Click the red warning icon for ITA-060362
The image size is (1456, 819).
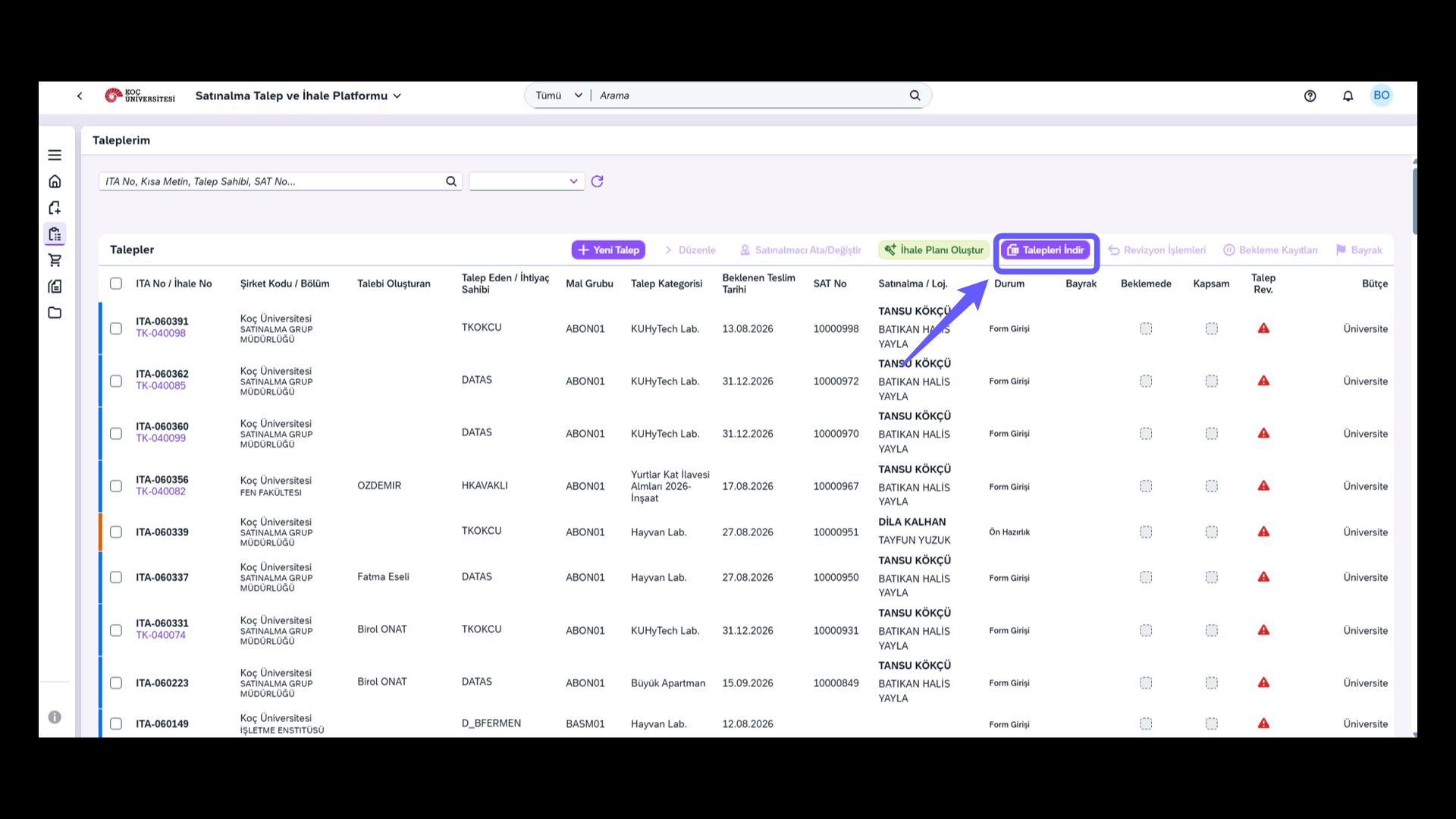tap(1263, 381)
